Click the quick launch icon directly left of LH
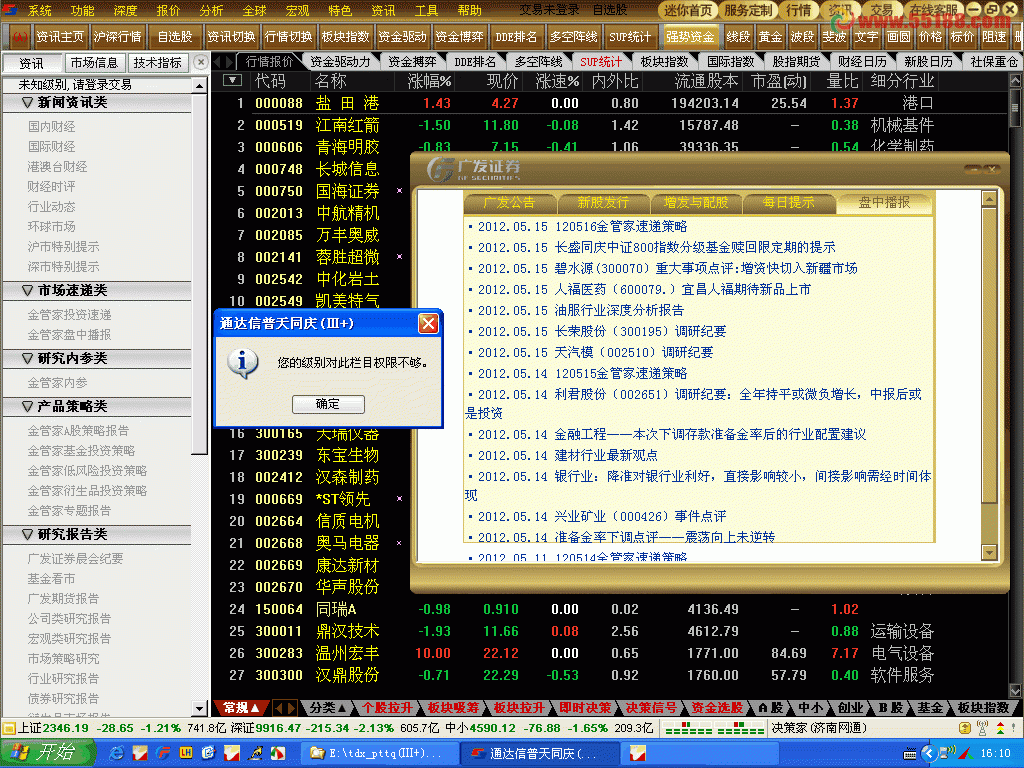Viewport: 1024px width, 768px height. pos(163,753)
